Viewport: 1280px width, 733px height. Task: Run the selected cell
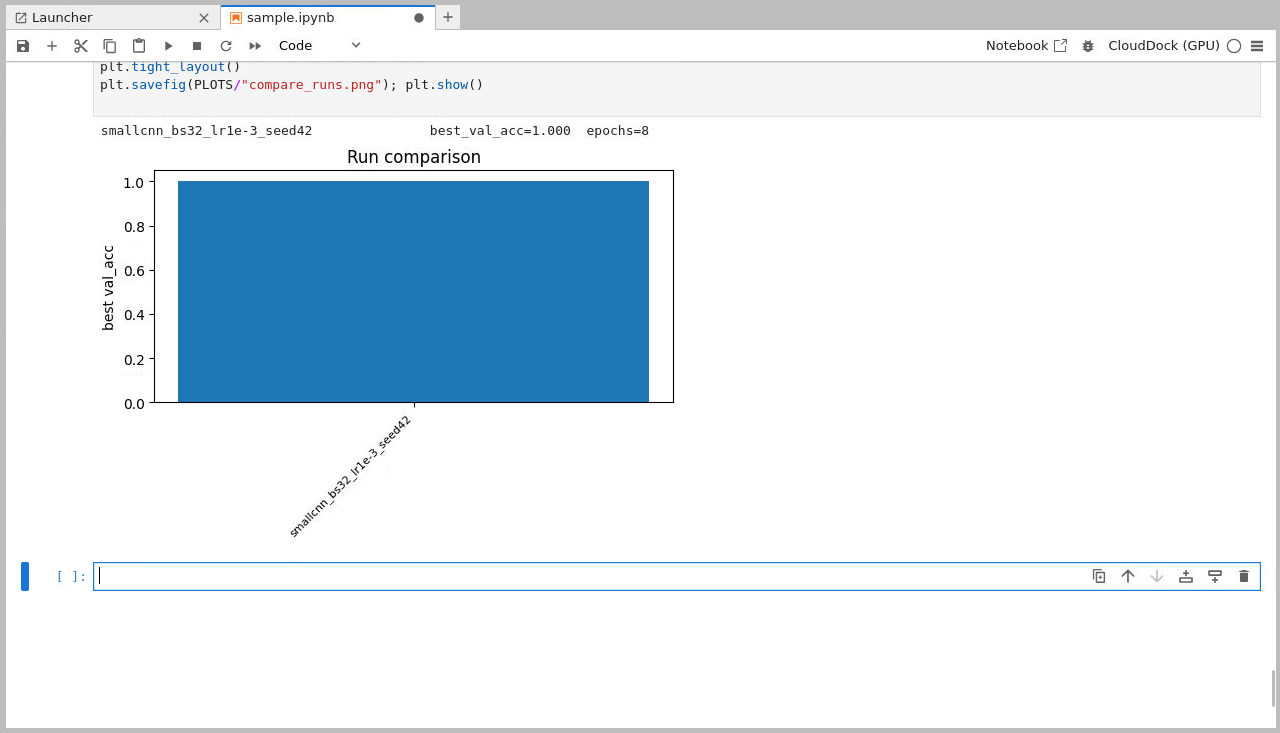pos(168,45)
